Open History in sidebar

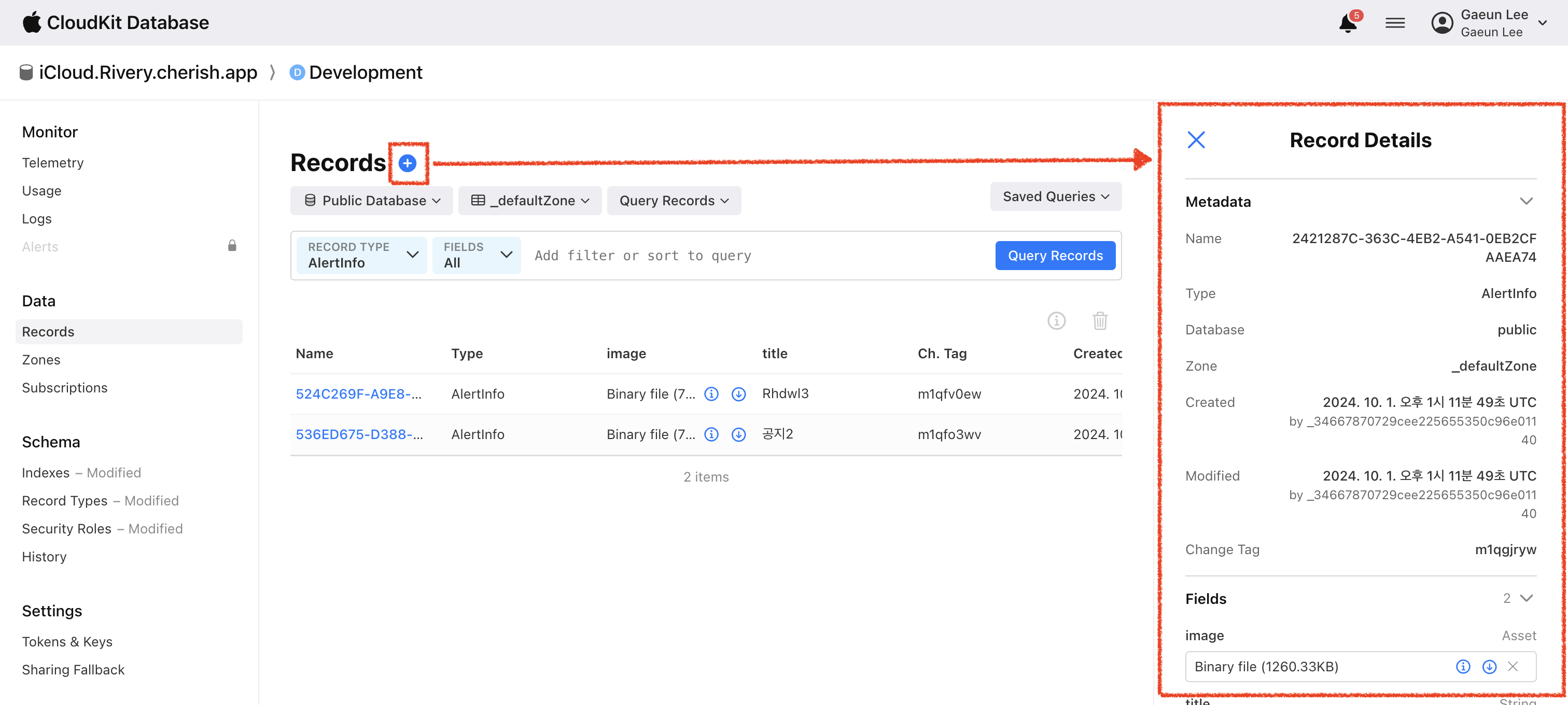44,557
